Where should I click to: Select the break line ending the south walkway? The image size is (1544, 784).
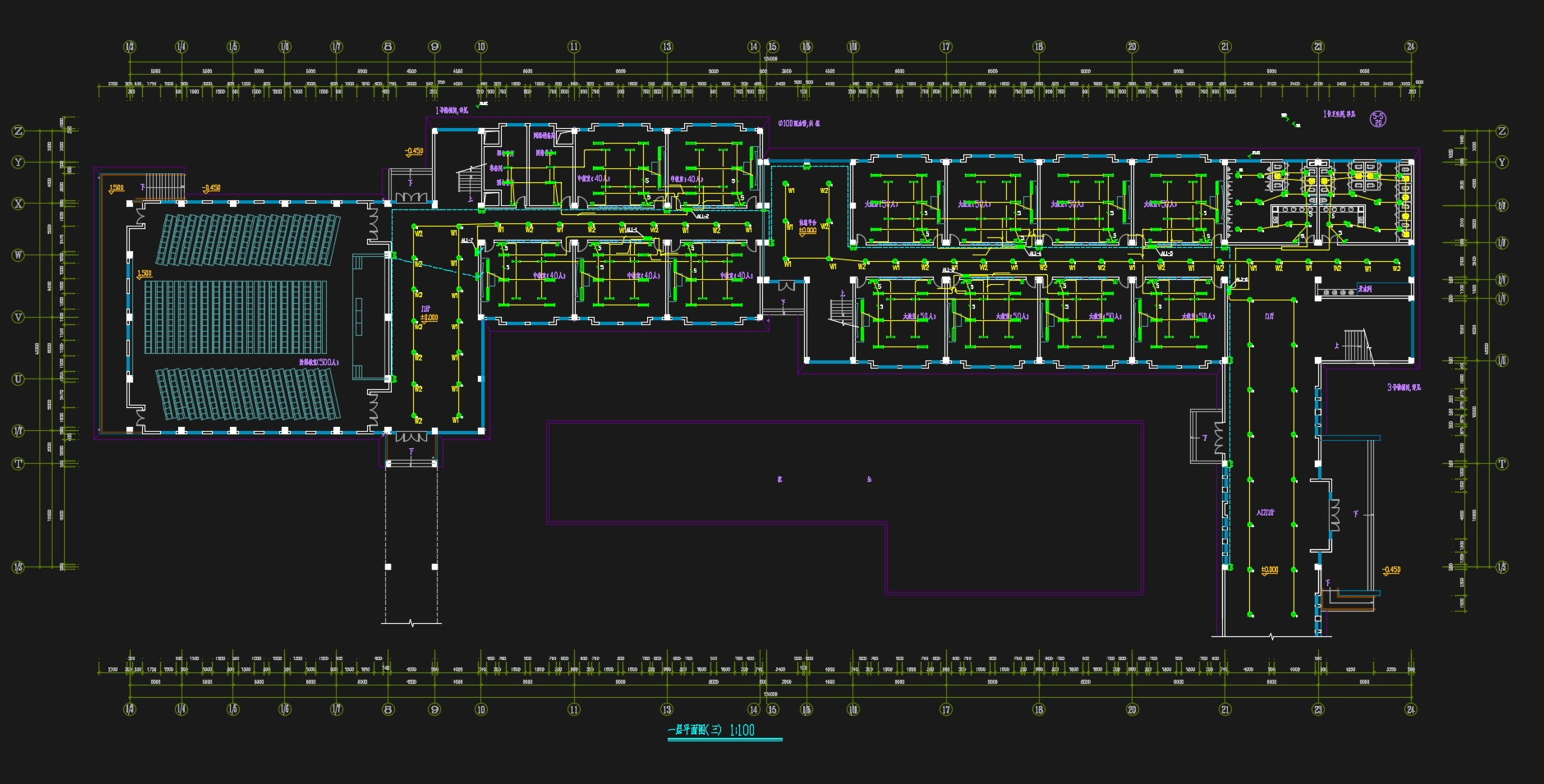(411, 623)
